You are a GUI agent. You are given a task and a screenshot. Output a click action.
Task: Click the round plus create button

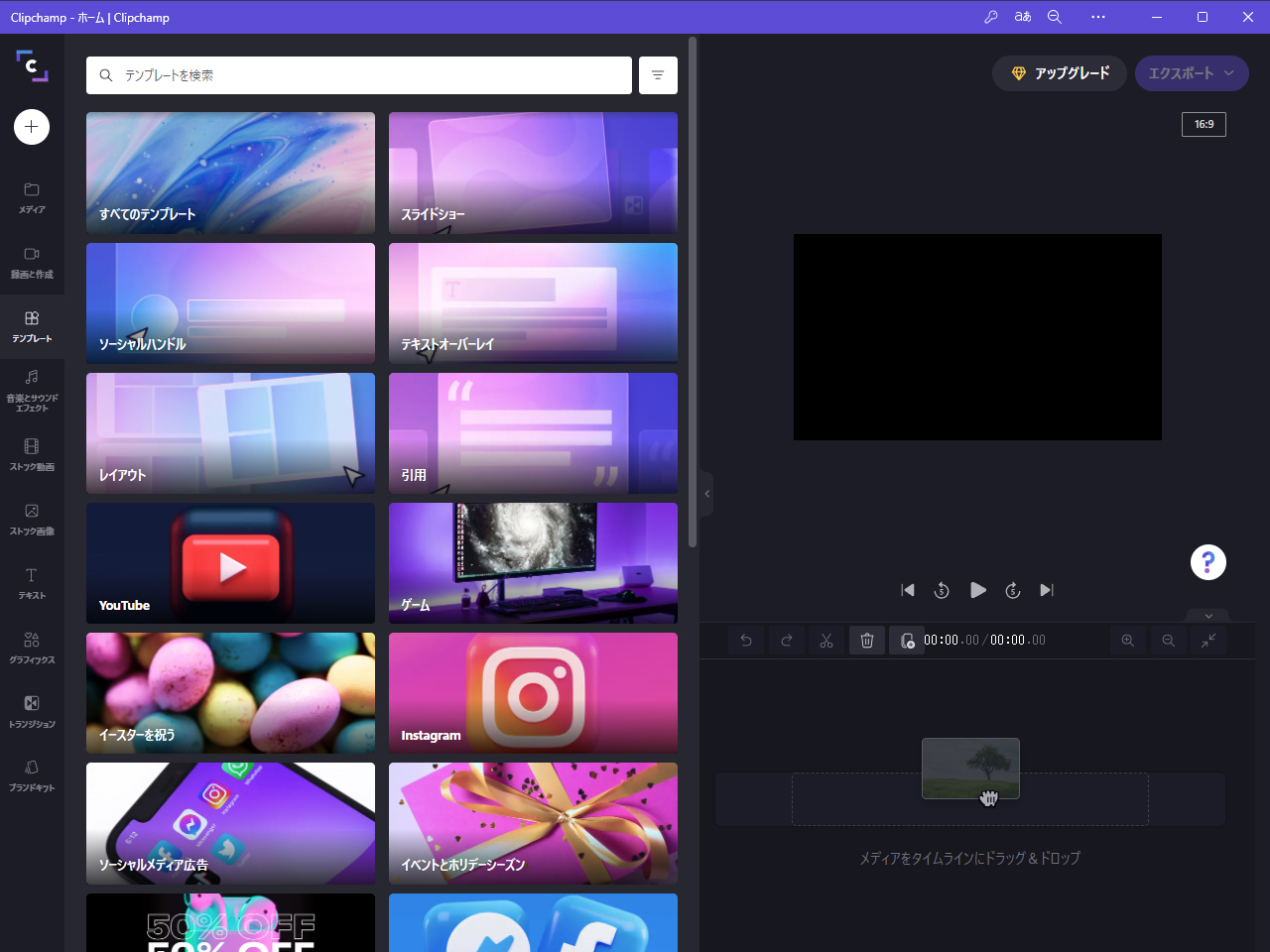point(32,127)
